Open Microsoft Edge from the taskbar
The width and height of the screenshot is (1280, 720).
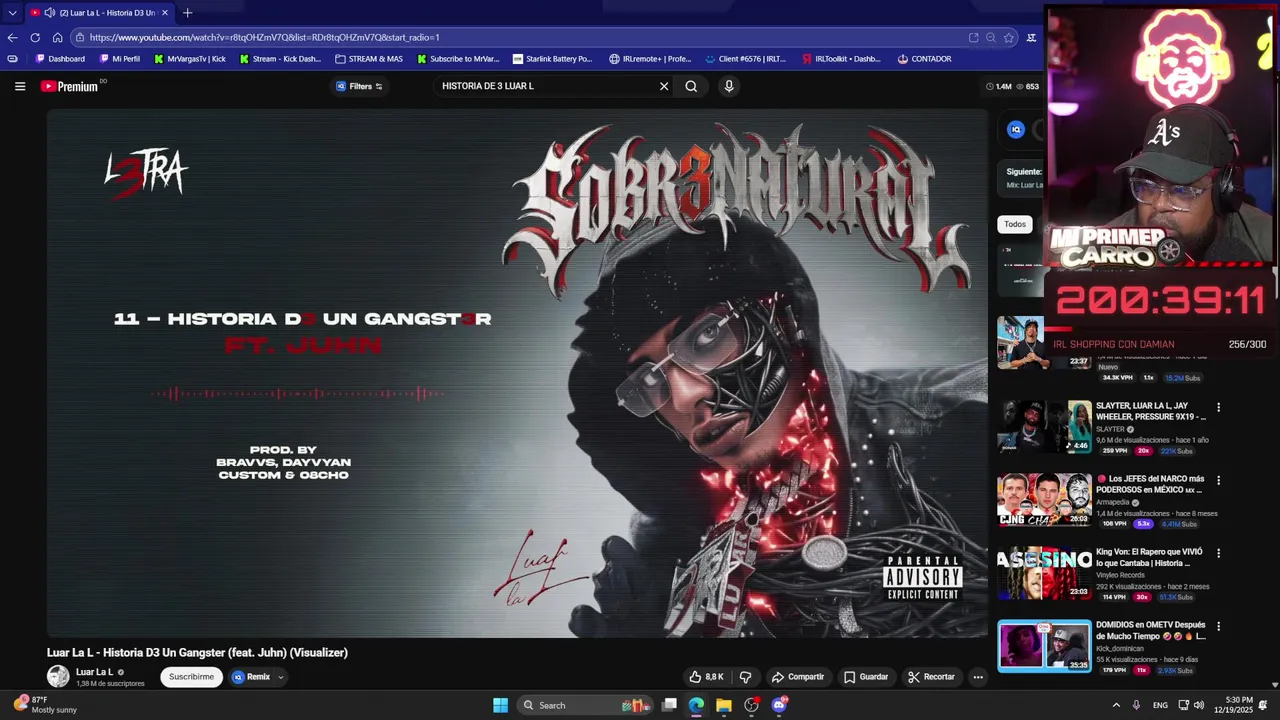click(x=696, y=705)
